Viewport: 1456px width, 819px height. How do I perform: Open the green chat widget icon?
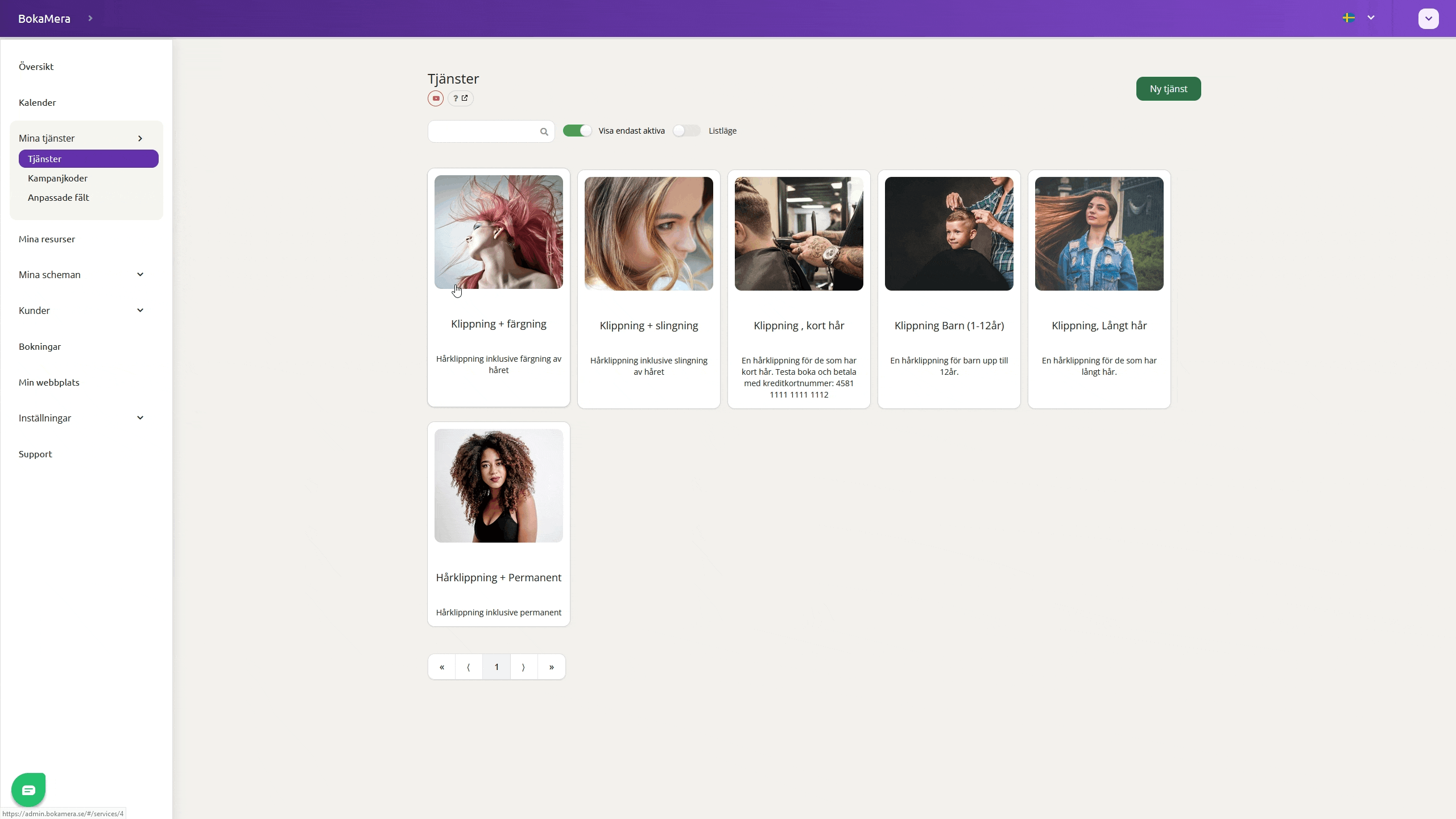(x=28, y=789)
